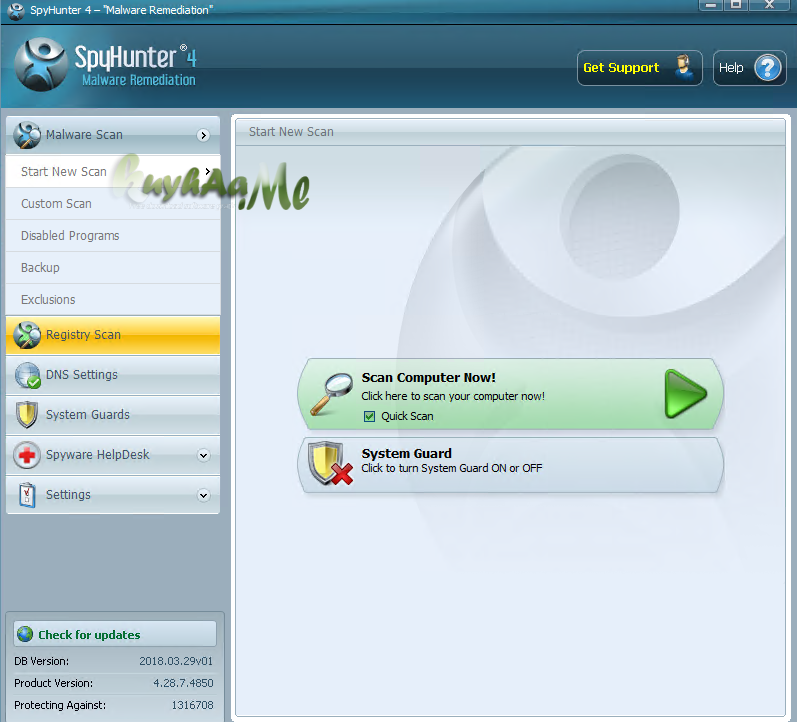This screenshot has width=797, height=722.
Task: Close the SpyHunter window
Action: 770,5
